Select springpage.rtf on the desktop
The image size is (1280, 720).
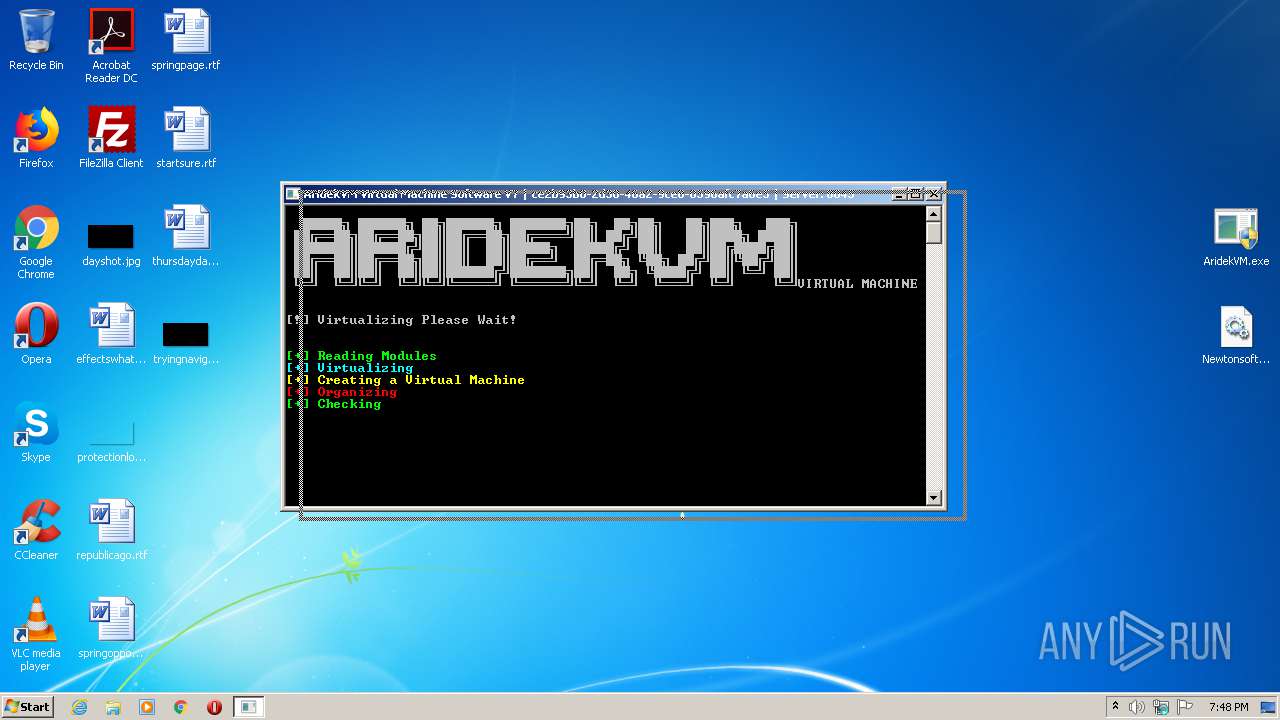[186, 40]
